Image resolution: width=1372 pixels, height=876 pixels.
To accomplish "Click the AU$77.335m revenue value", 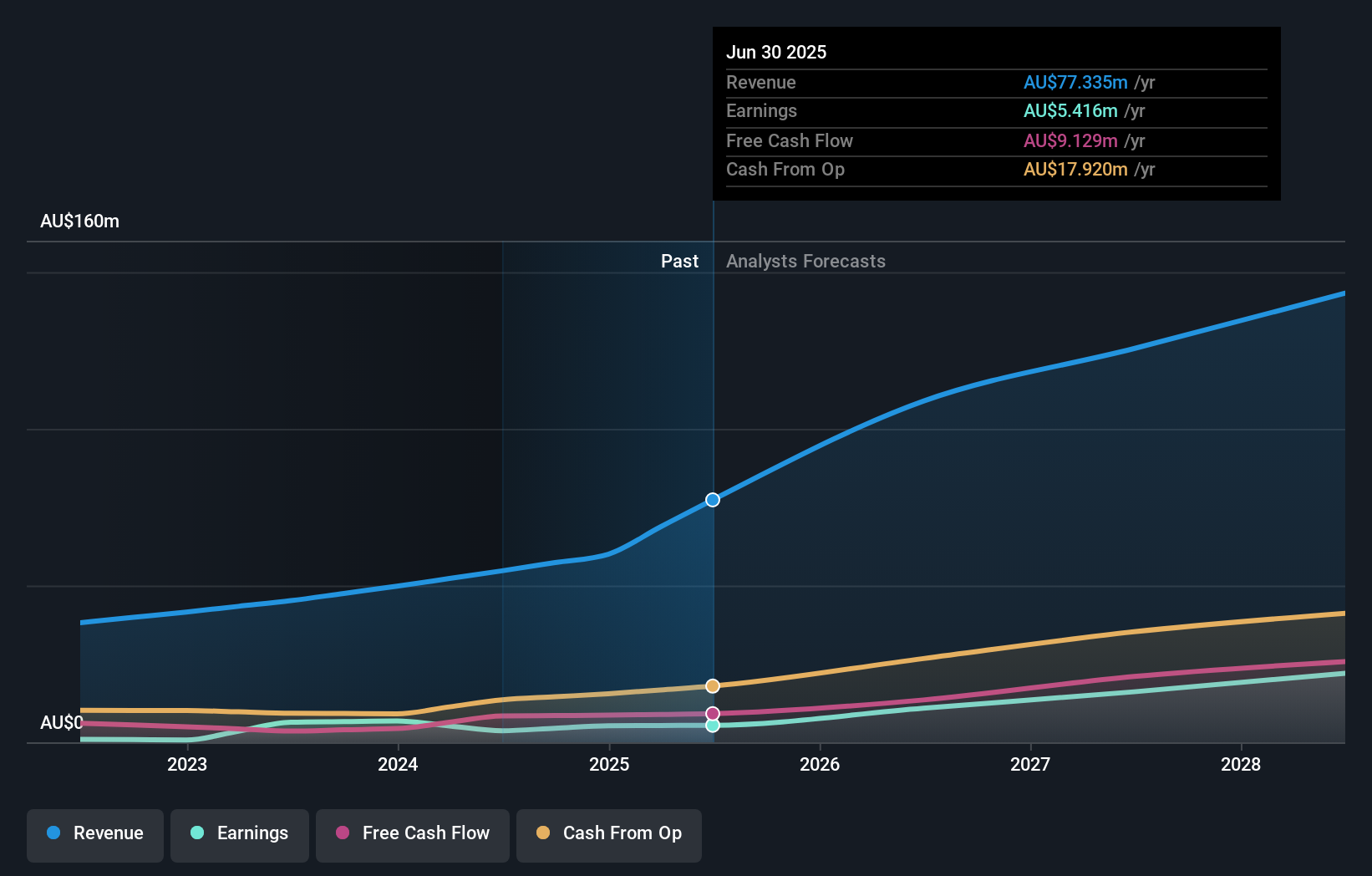I will pyautogui.click(x=1075, y=82).
